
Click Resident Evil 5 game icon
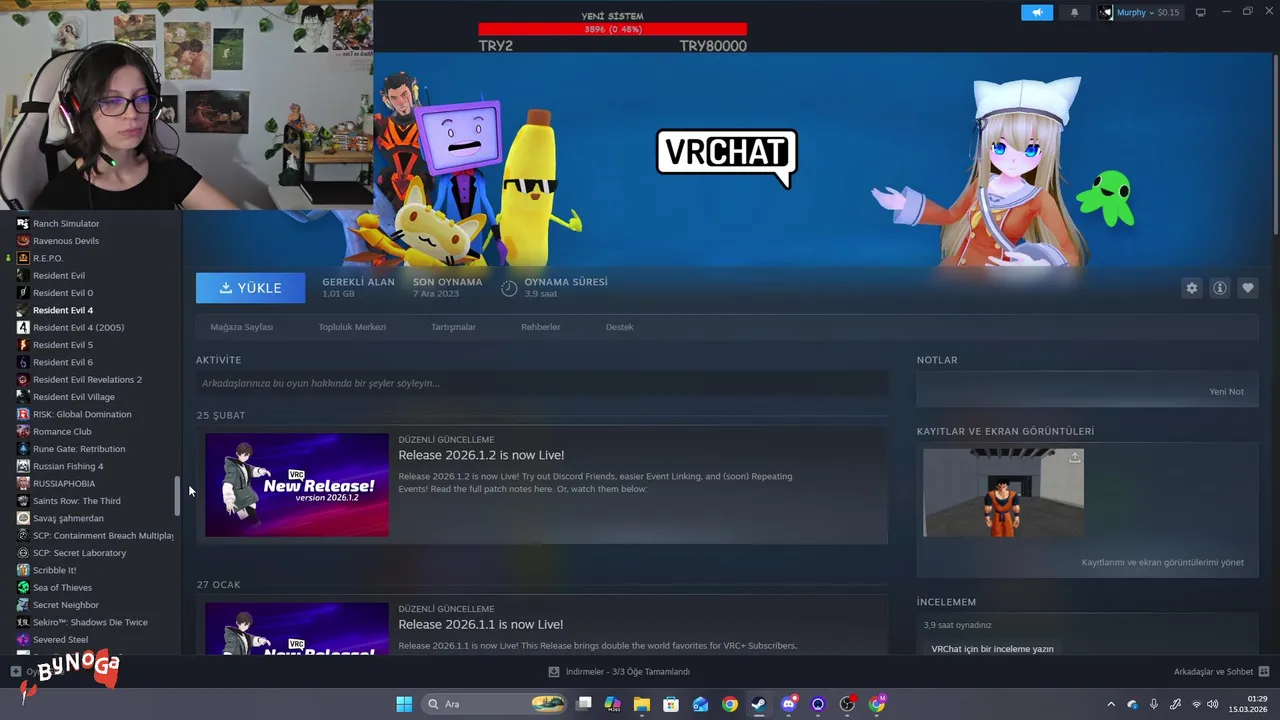(x=23, y=345)
